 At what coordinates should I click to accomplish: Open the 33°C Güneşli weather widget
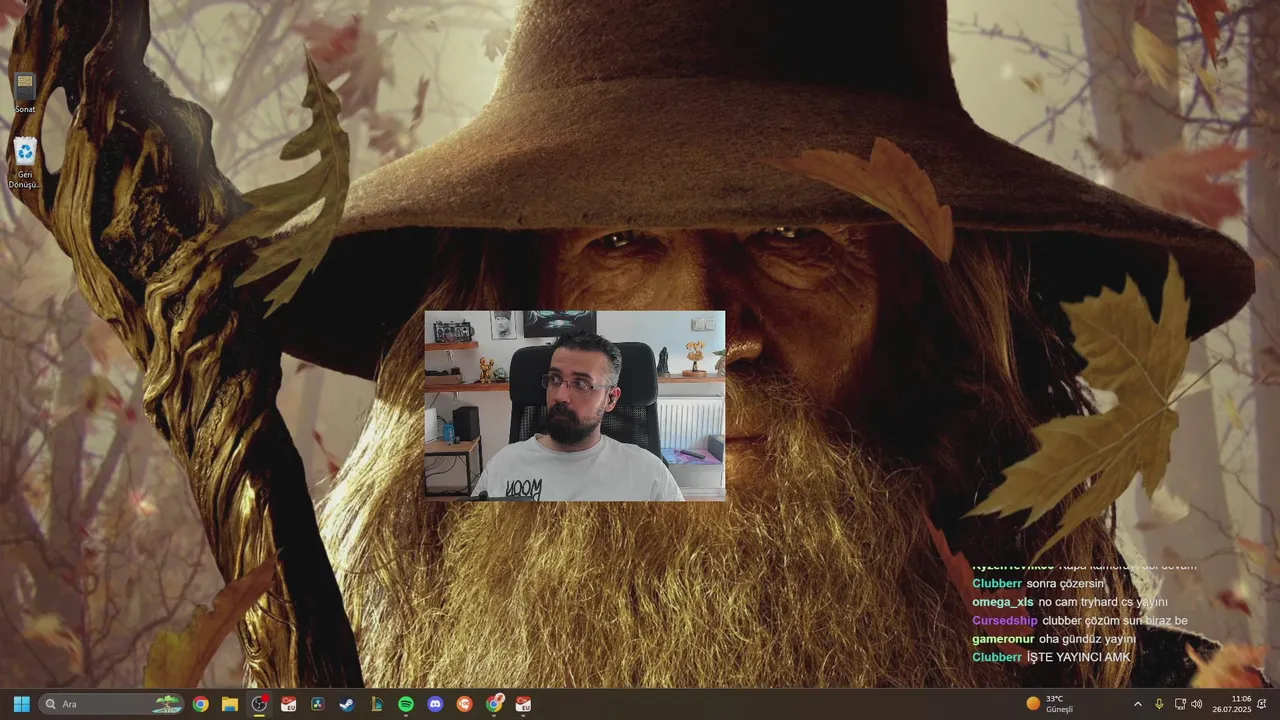coord(1050,704)
